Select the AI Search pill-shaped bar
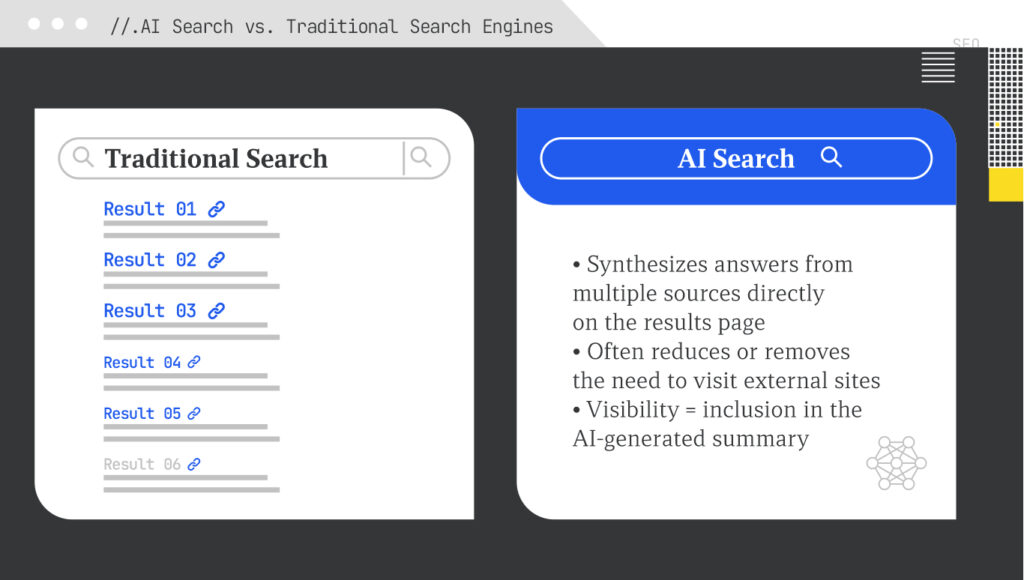This screenshot has height=580, width=1024. [x=736, y=158]
